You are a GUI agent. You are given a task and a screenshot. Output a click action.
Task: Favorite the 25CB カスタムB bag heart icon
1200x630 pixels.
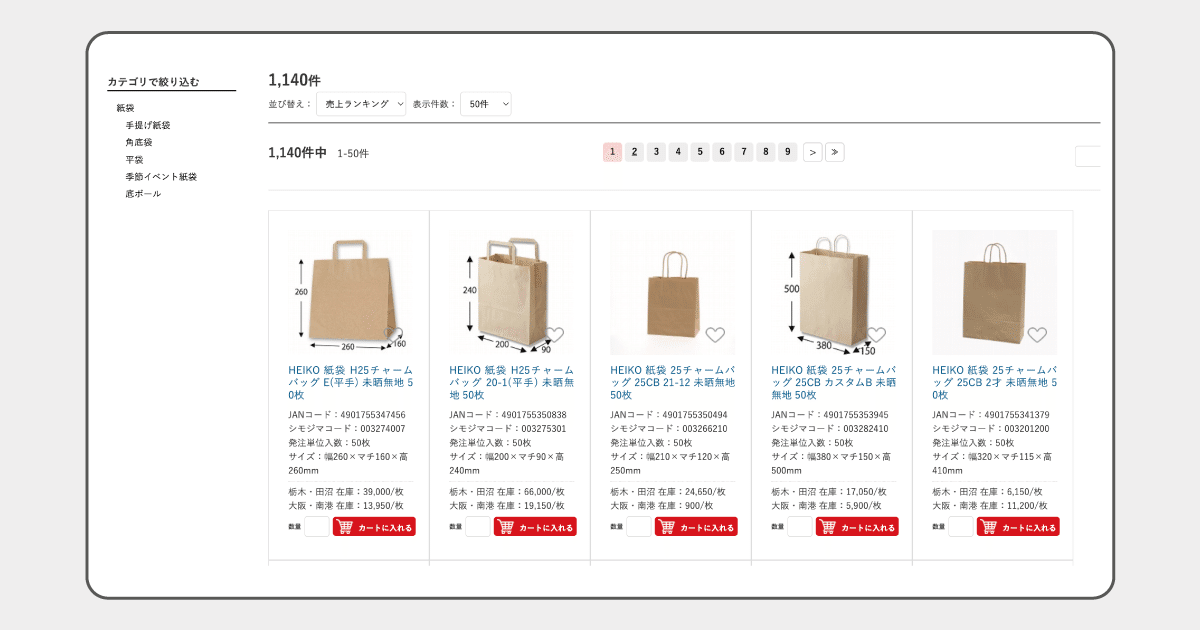click(876, 334)
